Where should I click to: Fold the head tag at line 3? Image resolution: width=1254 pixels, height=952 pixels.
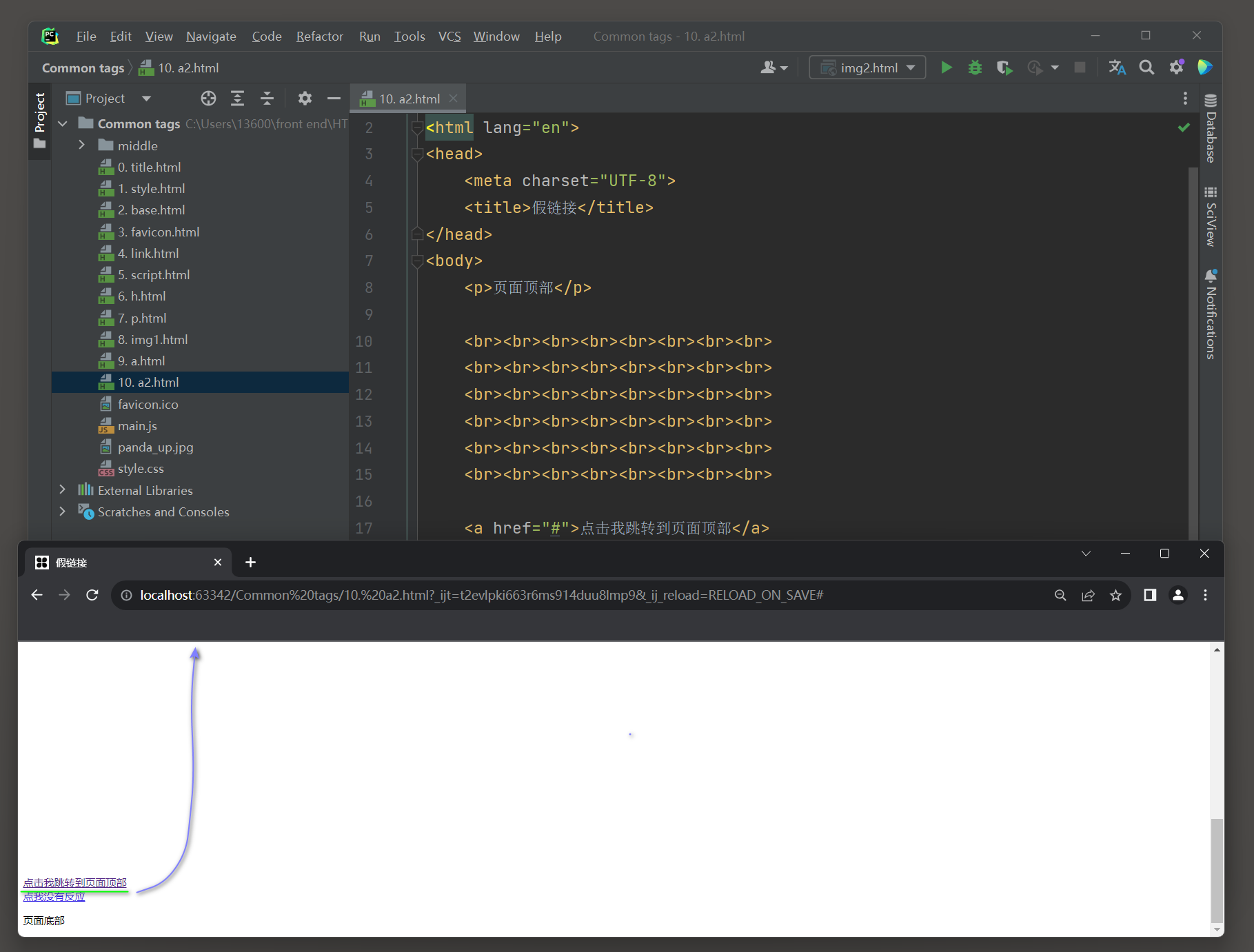tap(416, 154)
